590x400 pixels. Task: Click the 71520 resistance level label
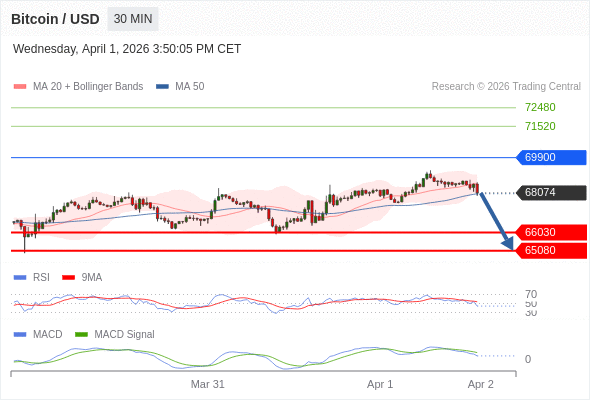click(x=540, y=126)
